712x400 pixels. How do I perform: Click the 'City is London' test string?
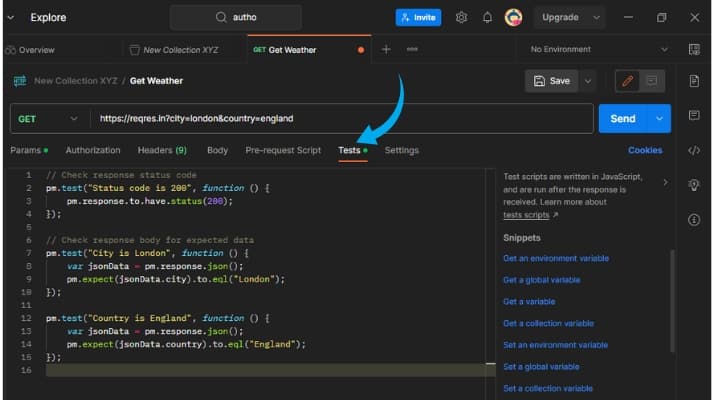[127, 253]
